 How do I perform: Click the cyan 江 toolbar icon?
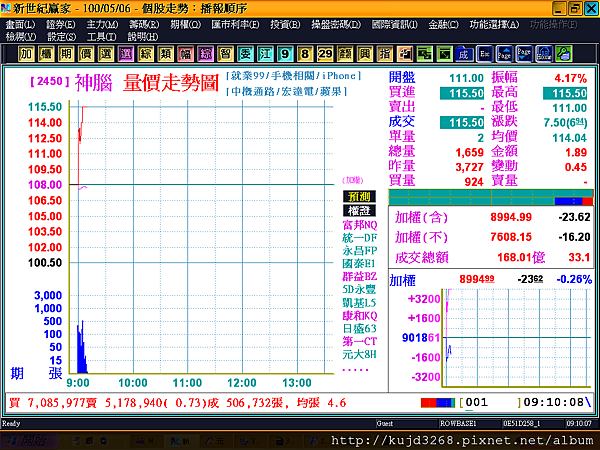265,54
